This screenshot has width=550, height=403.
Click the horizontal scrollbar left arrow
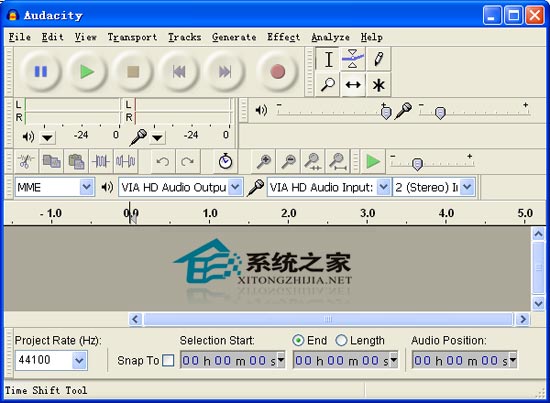135,319
